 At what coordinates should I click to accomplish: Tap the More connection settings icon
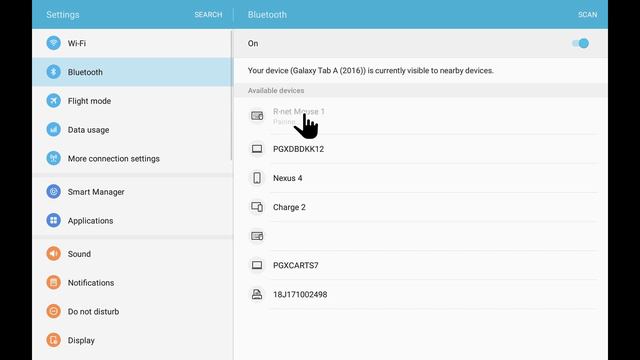(53, 158)
